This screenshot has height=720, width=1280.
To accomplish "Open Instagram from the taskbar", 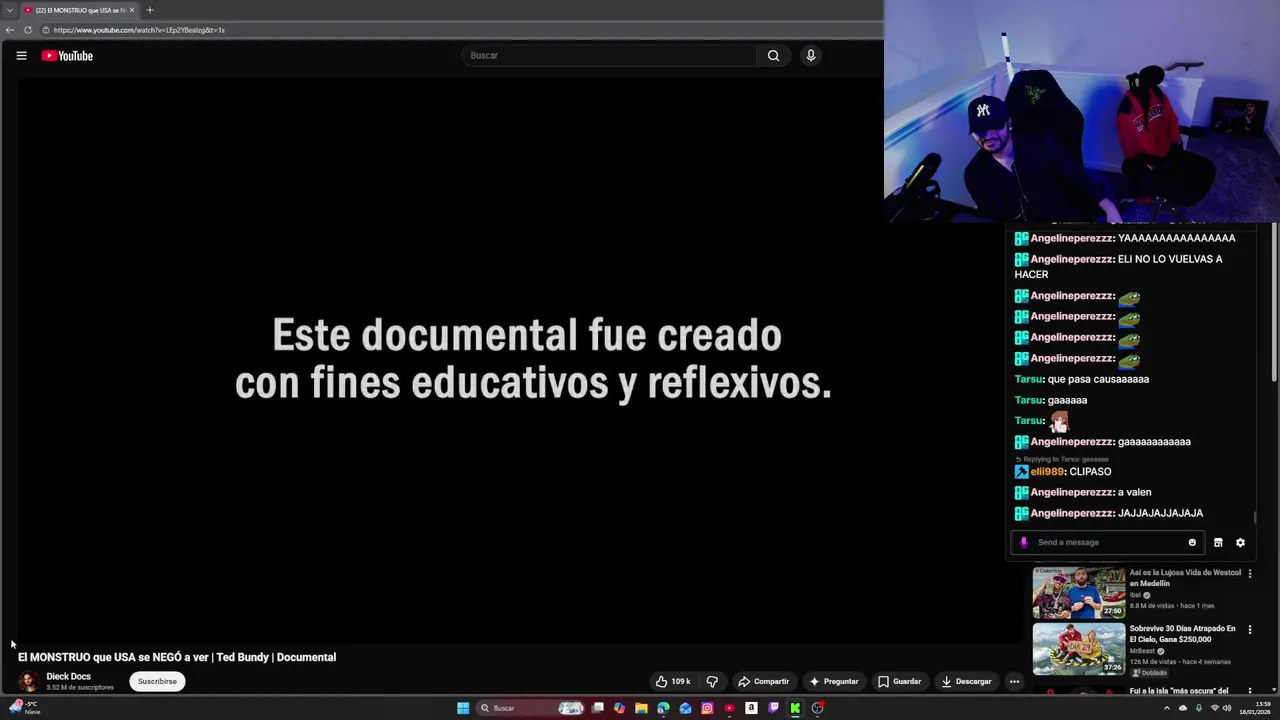I will (707, 708).
